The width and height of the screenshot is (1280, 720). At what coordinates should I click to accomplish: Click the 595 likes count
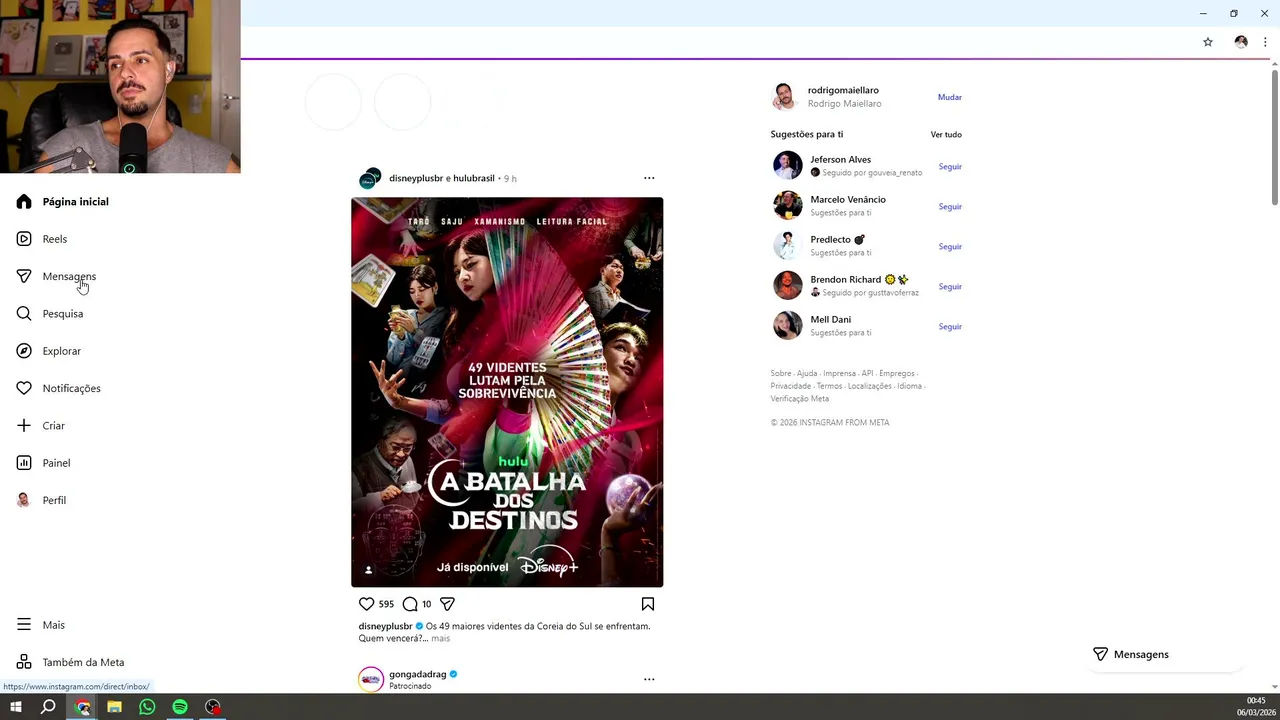click(386, 604)
